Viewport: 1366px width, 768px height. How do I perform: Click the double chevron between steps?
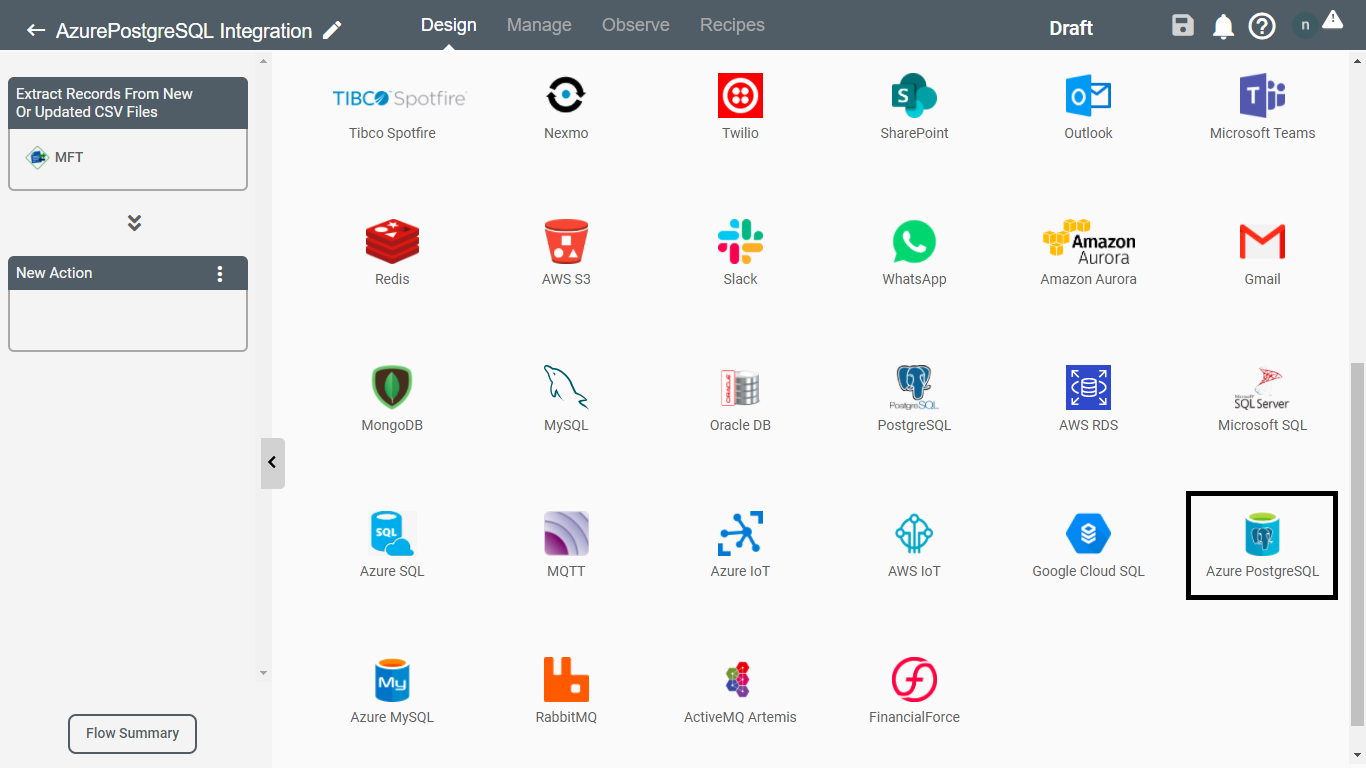pos(134,222)
